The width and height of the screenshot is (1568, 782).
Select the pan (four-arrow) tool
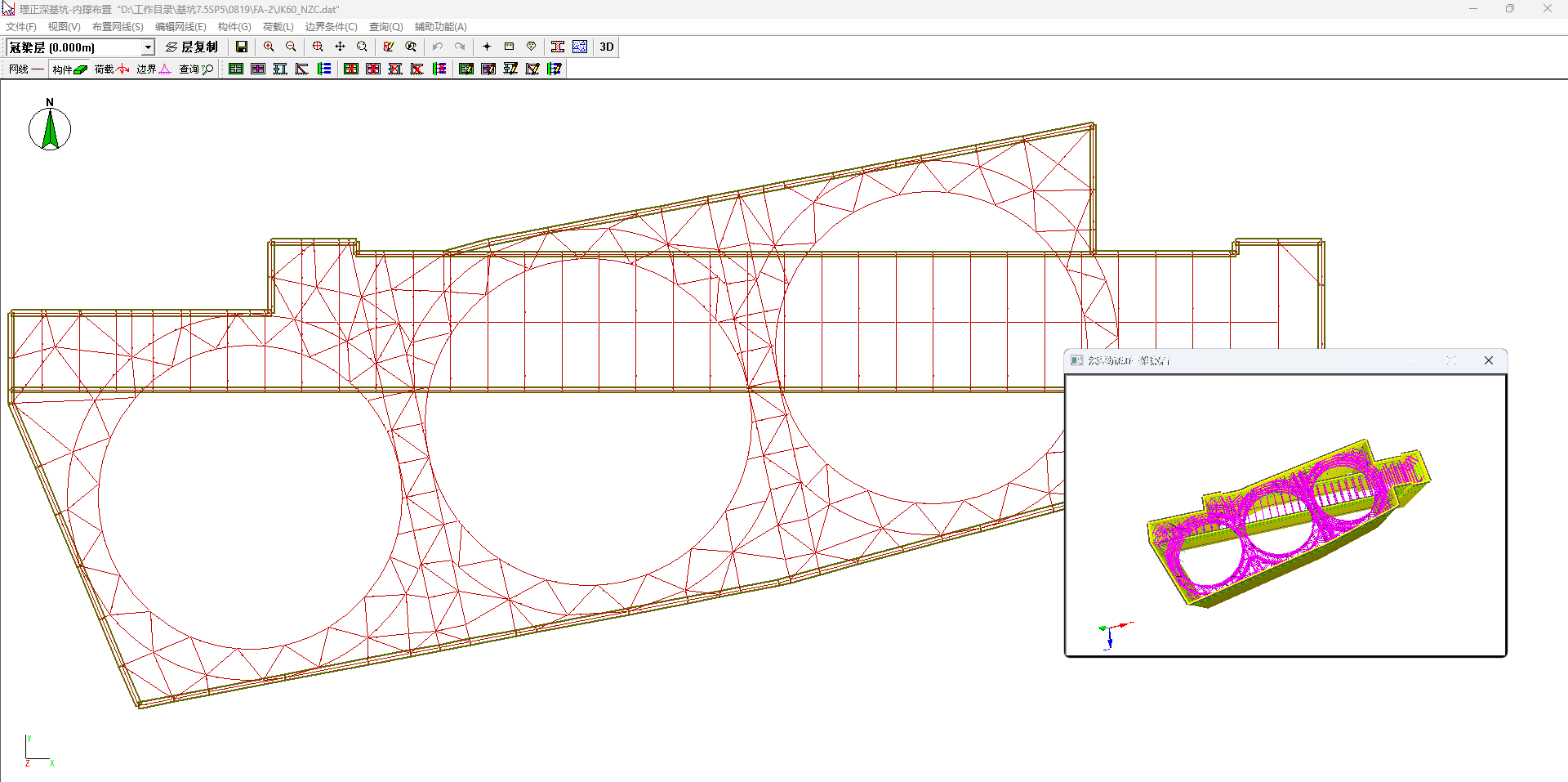coord(340,47)
